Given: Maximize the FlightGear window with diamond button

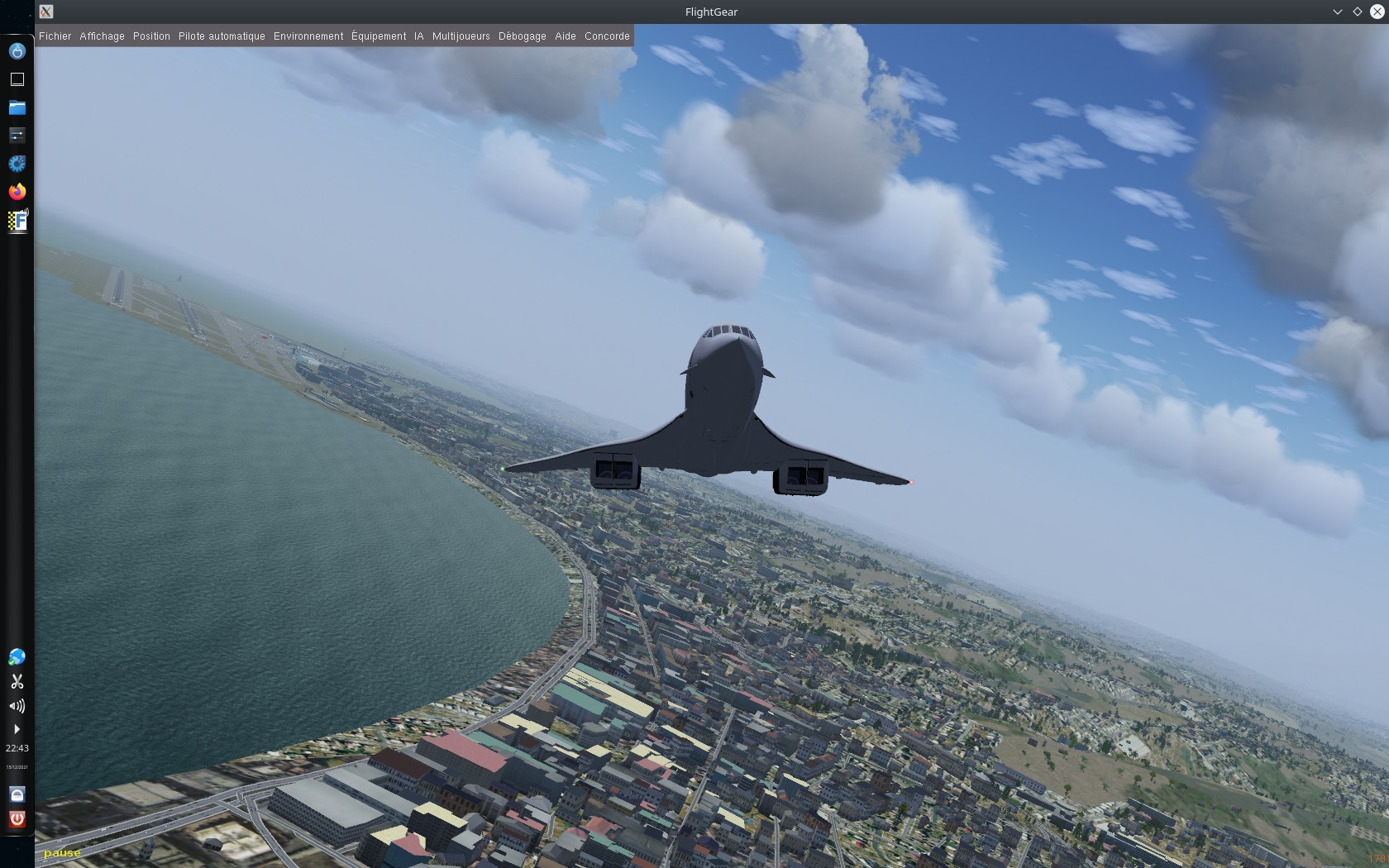Looking at the screenshot, I should click(x=1358, y=12).
